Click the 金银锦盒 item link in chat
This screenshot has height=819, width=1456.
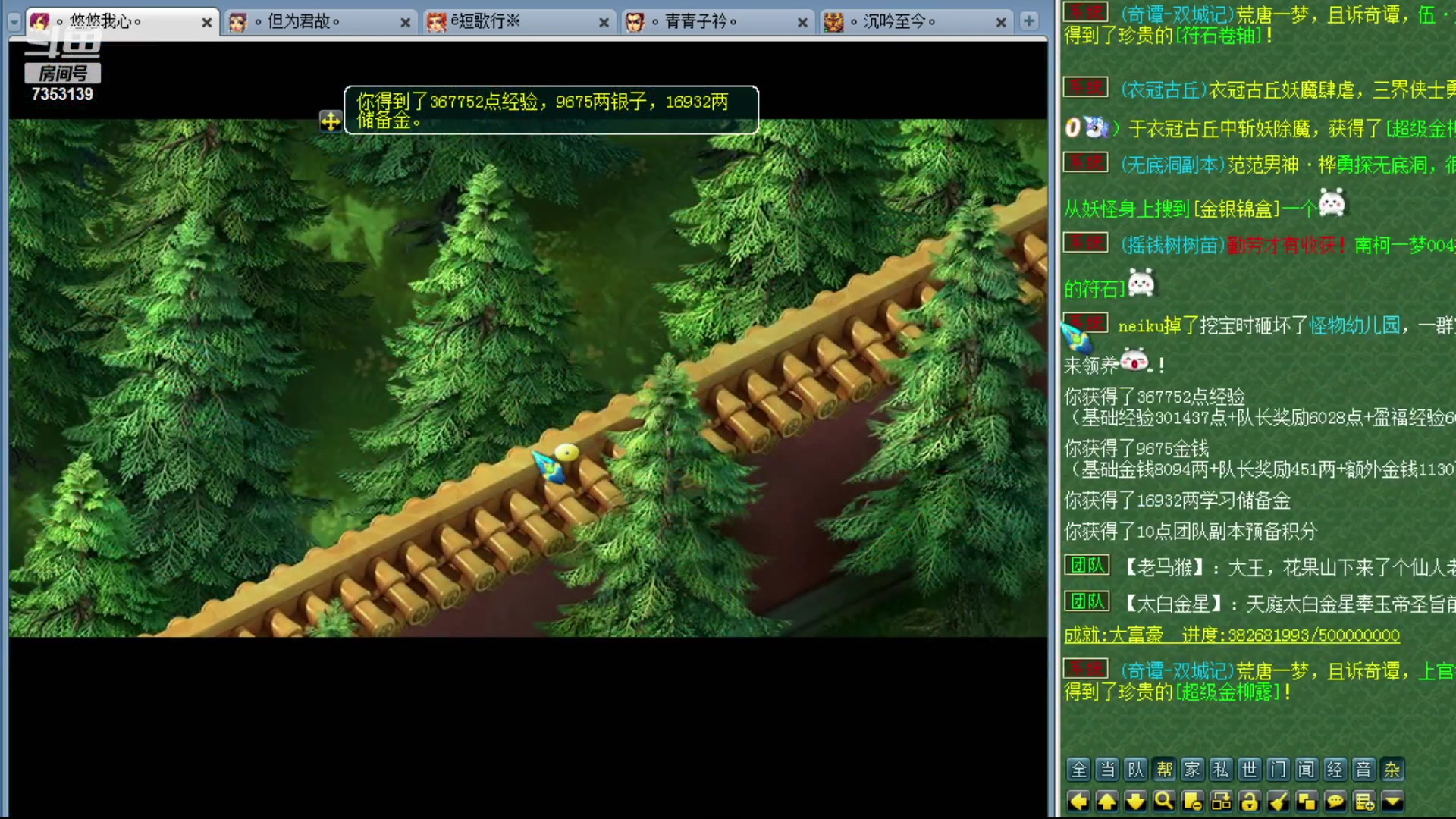pos(1237,209)
